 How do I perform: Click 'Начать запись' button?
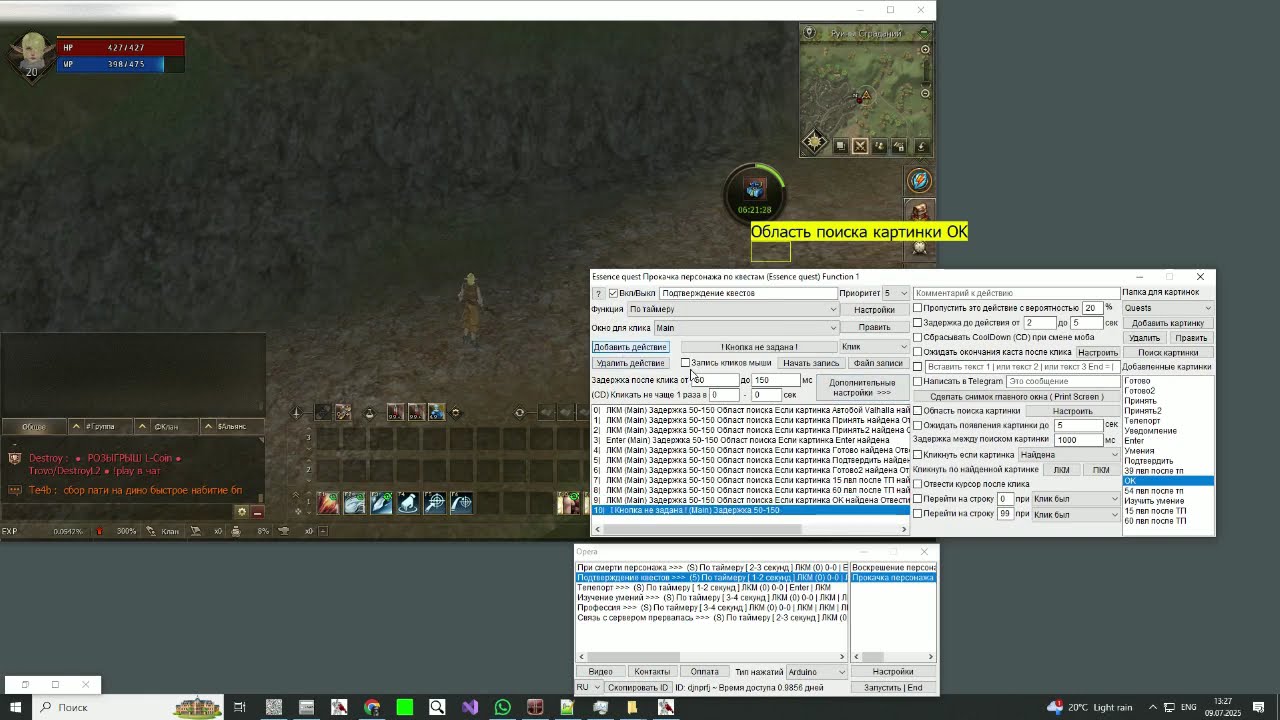coord(811,363)
